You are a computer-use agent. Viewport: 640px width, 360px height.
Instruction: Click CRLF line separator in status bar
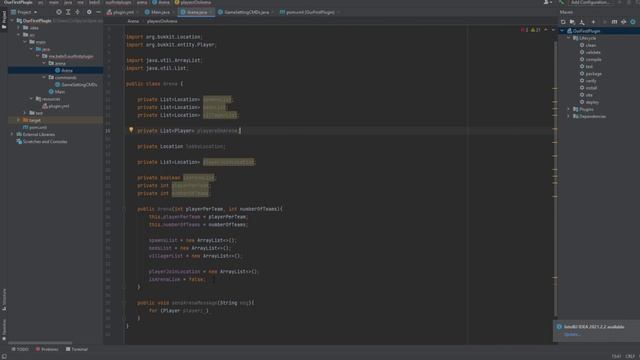point(631,356)
